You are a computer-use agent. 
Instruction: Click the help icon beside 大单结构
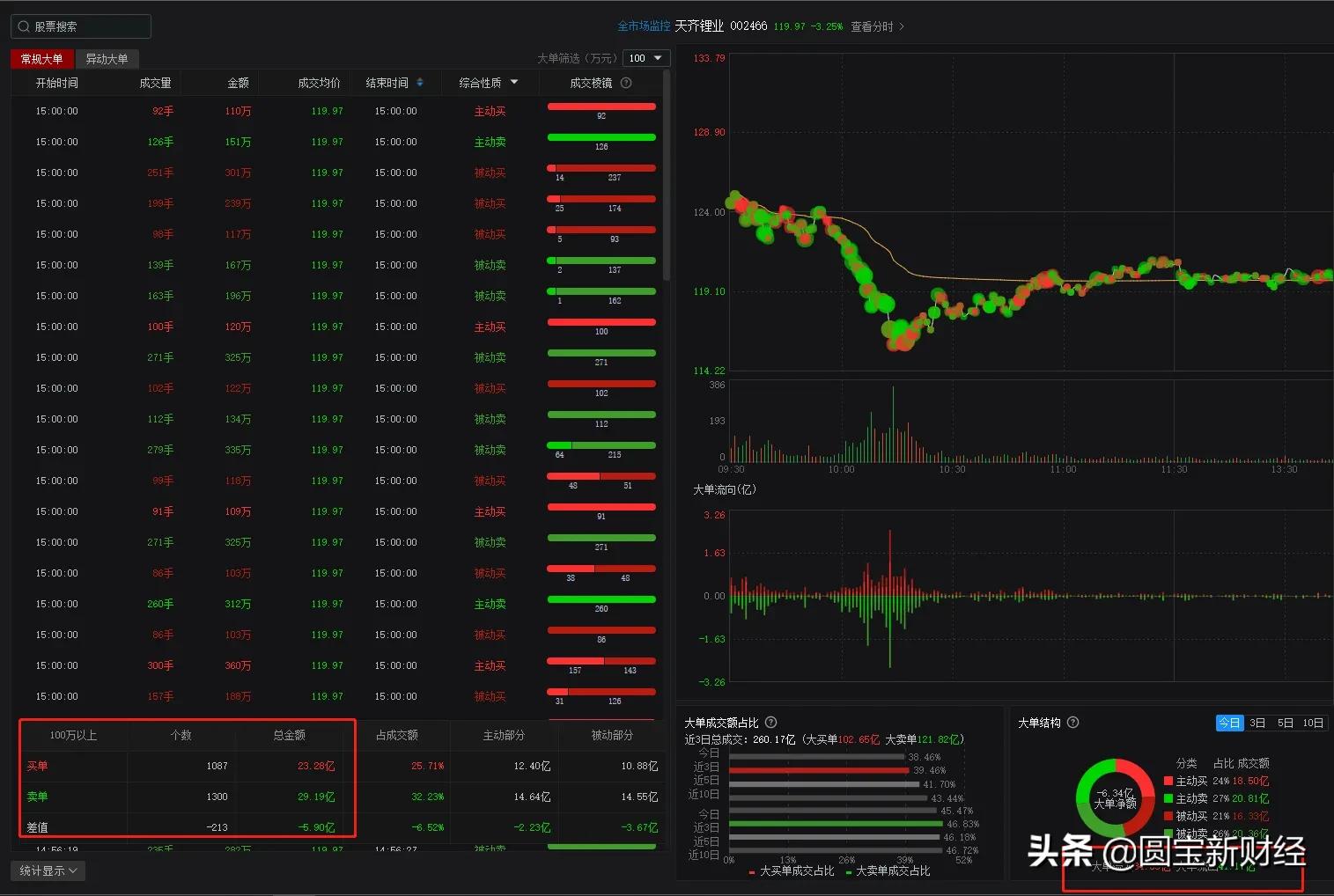[1072, 722]
